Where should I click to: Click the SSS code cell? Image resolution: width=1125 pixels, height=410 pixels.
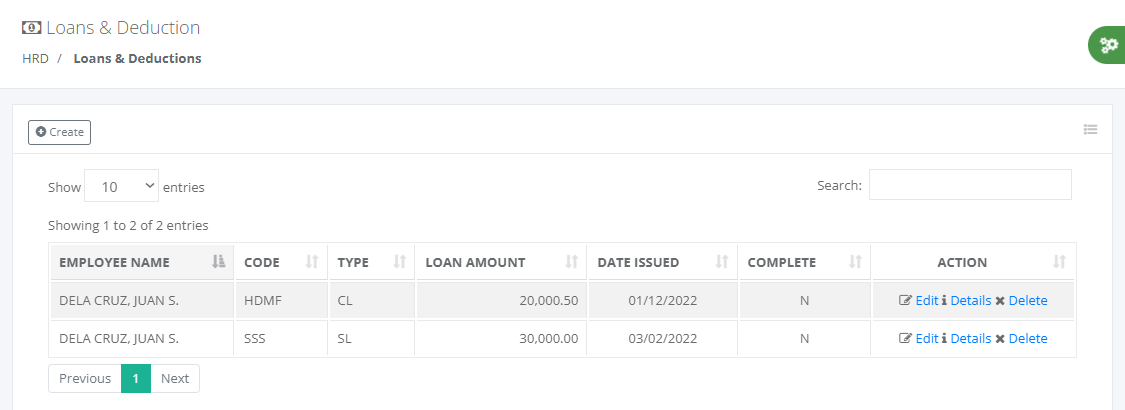pyautogui.click(x=281, y=338)
